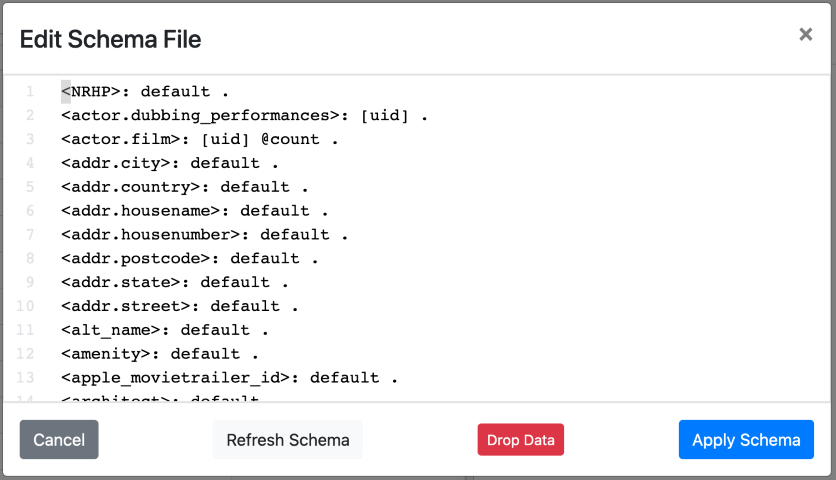
Task: Click the Apply Schema button
Action: coord(746,440)
